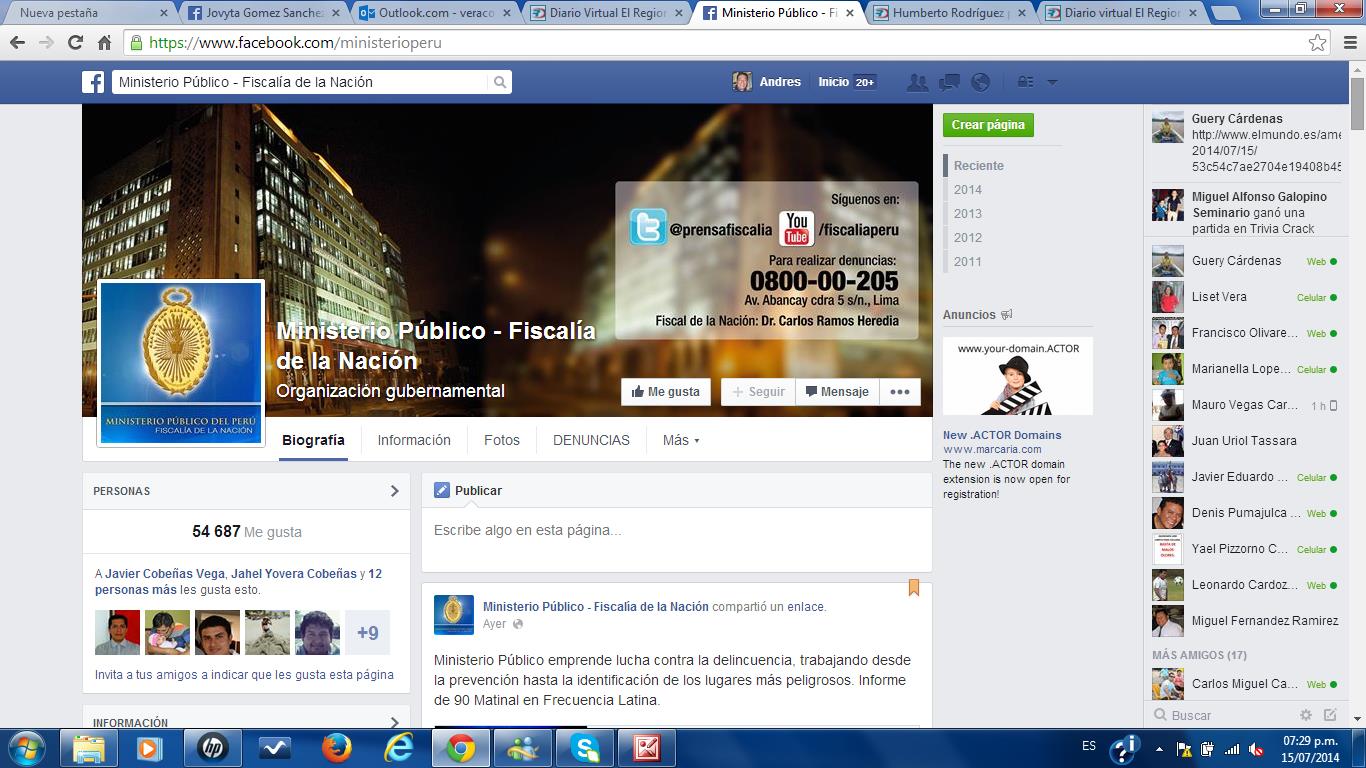Click the bookmark ribbon on the post

point(913,588)
